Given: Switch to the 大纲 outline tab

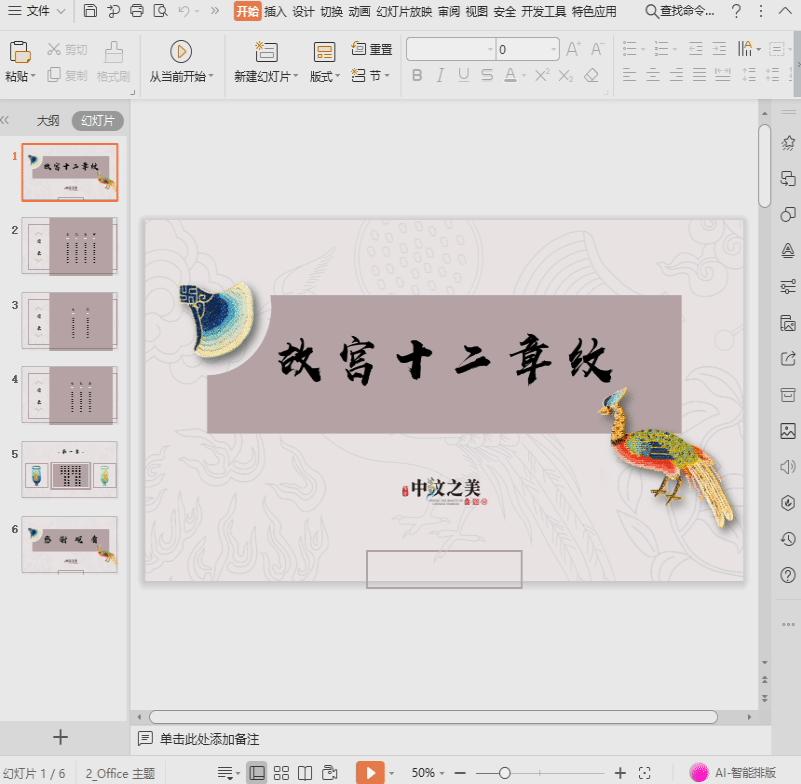Looking at the screenshot, I should pyautogui.click(x=48, y=120).
